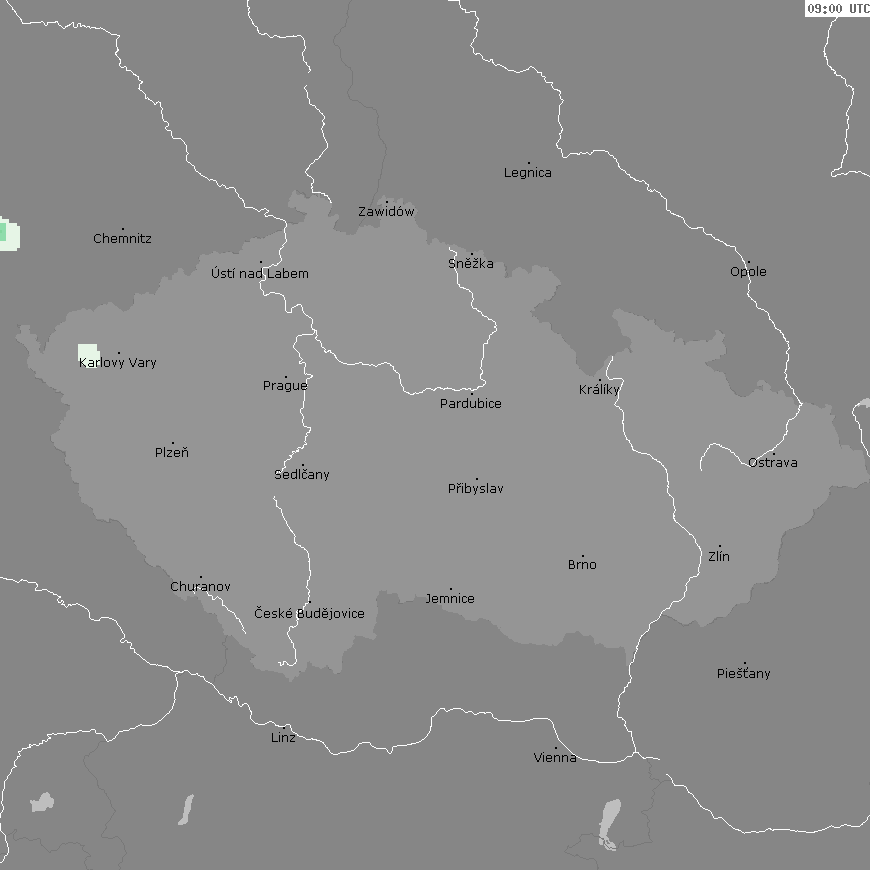The height and width of the screenshot is (870, 870).
Task: Click the Chemnitz city label
Action: (x=122, y=238)
